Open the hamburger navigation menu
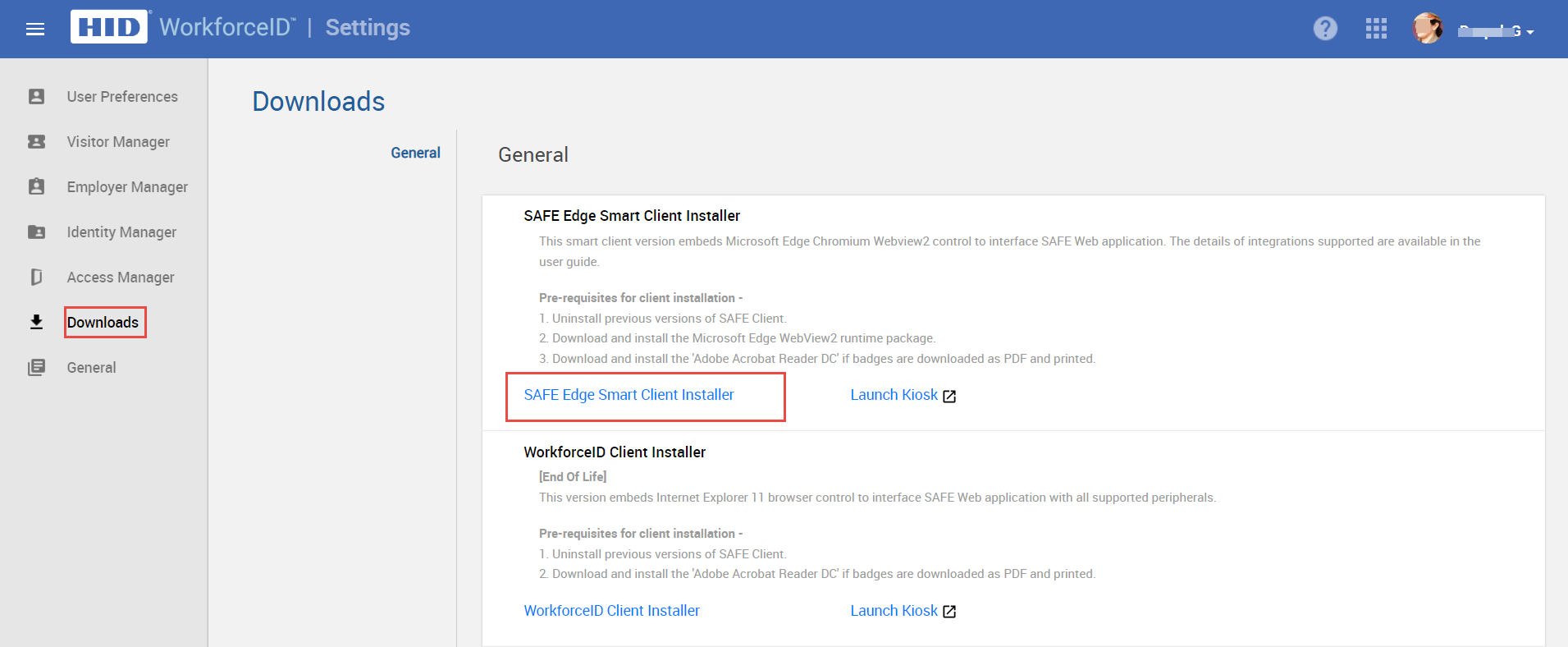This screenshot has height=647, width=1568. pos(35,30)
